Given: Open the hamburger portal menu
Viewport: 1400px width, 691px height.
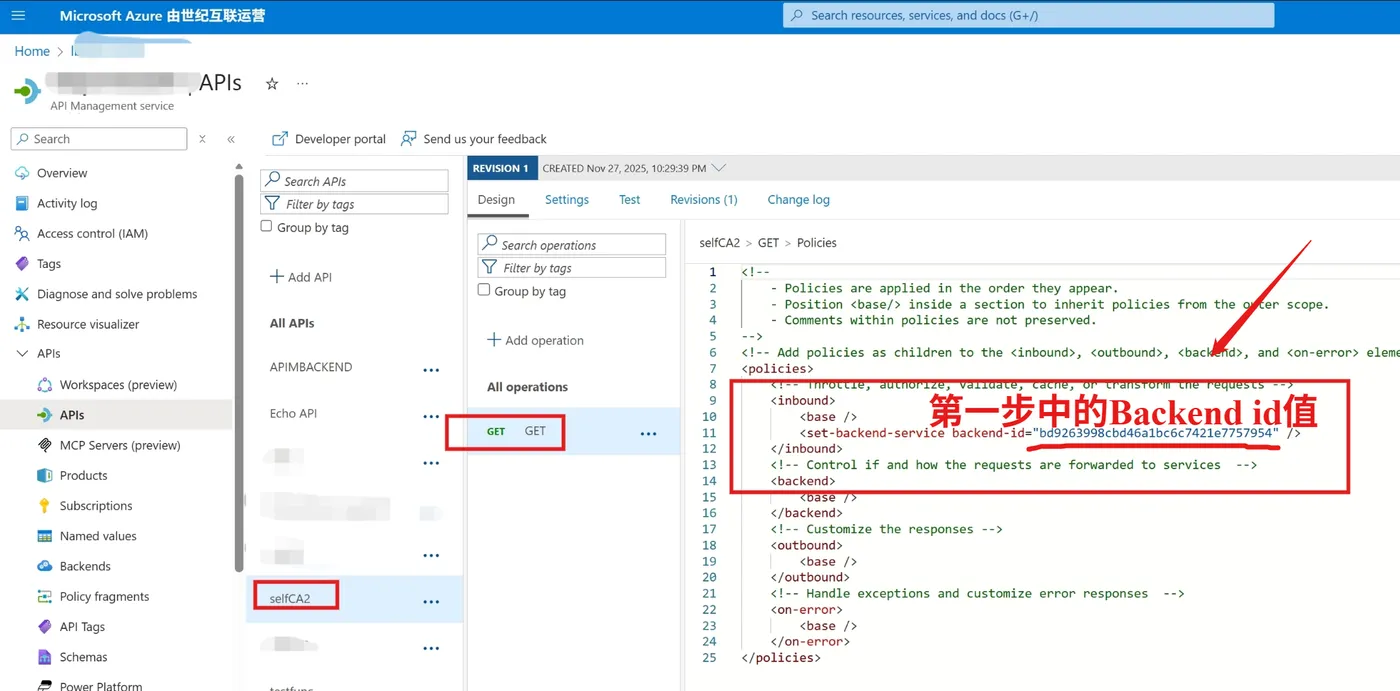Looking at the screenshot, I should (x=18, y=16).
